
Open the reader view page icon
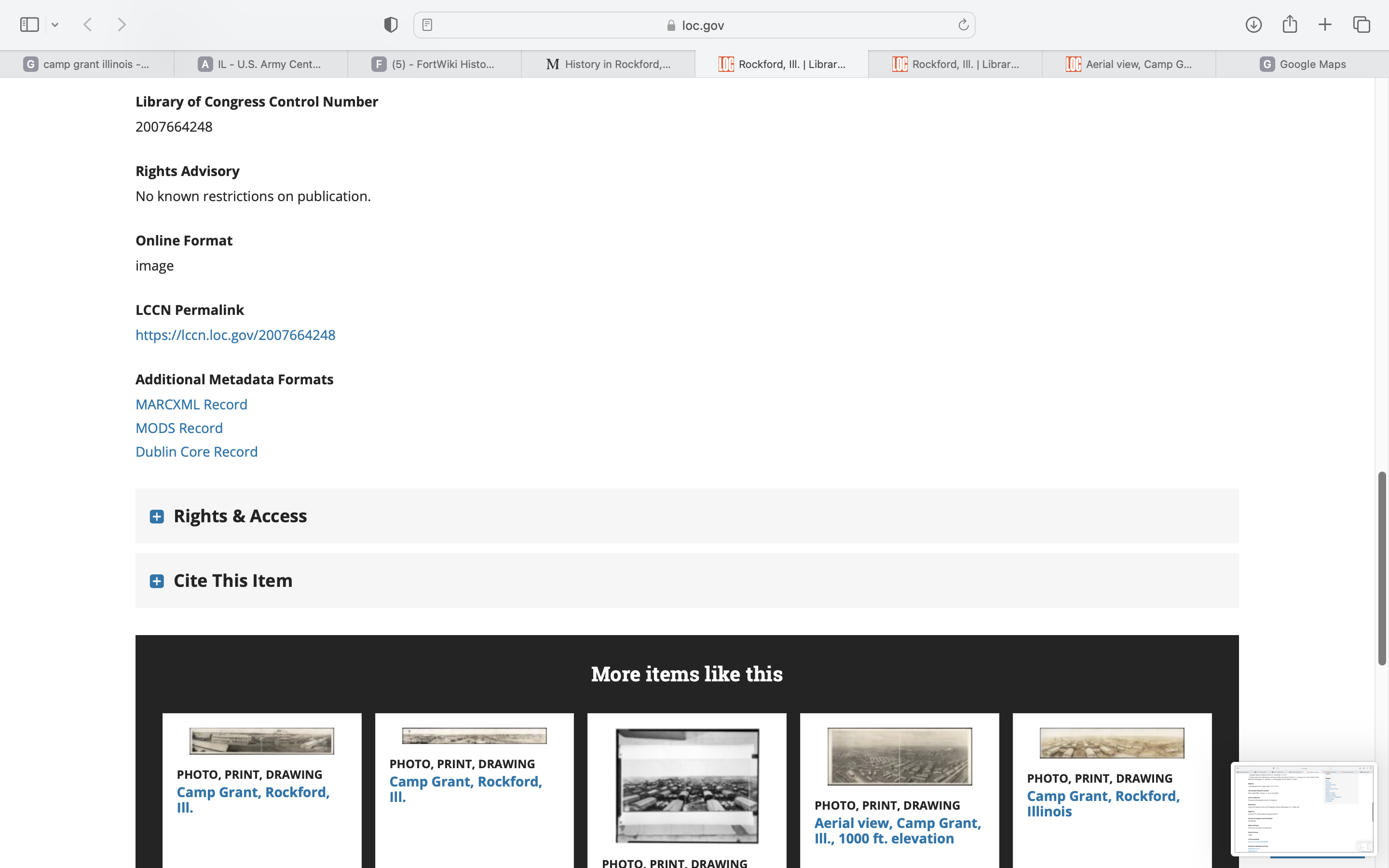427,25
